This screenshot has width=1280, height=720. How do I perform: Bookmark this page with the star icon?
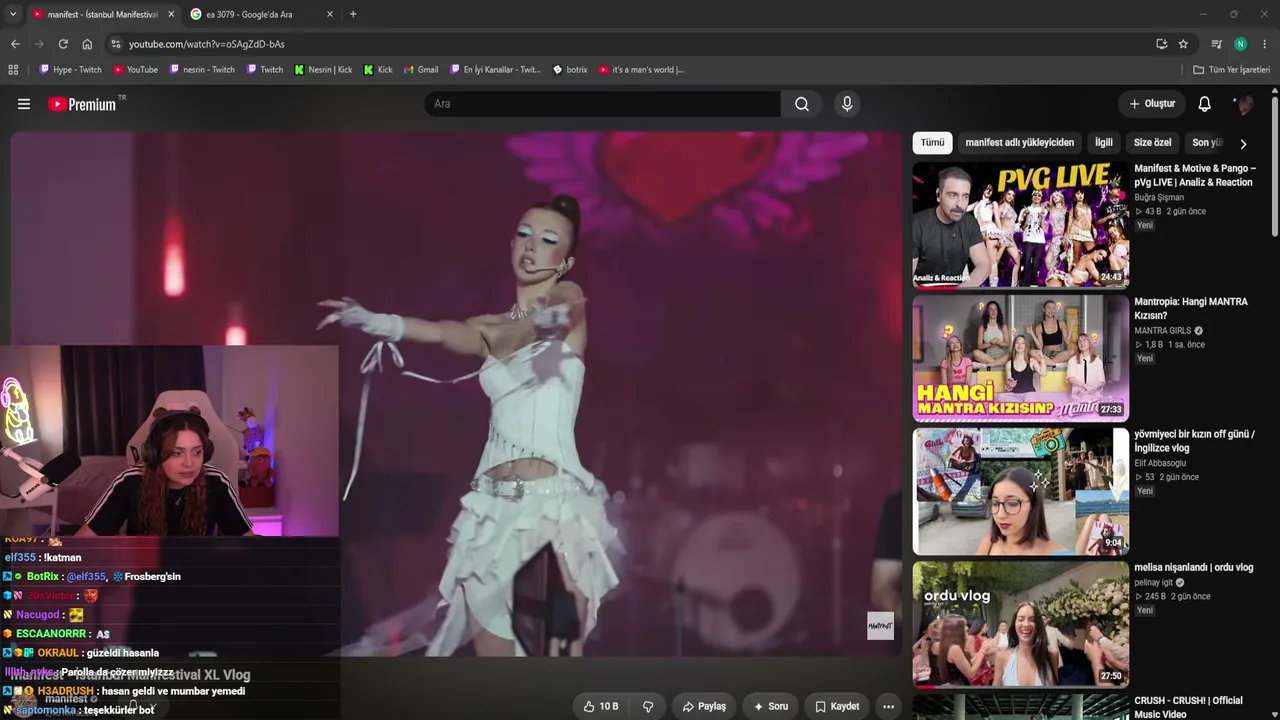(x=1183, y=44)
